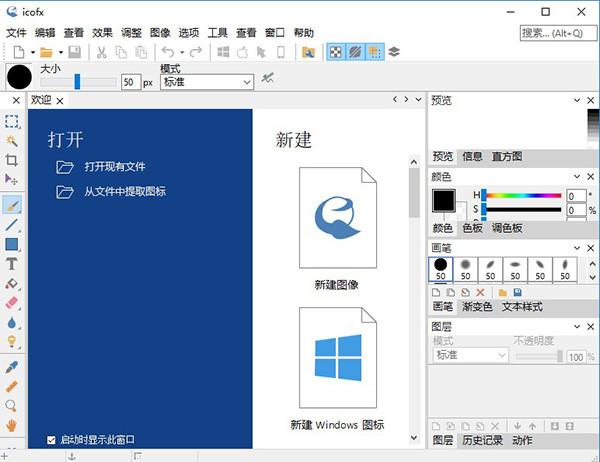The image size is (600, 462).
Task: Open the 效果 menu
Action: [x=102, y=32]
